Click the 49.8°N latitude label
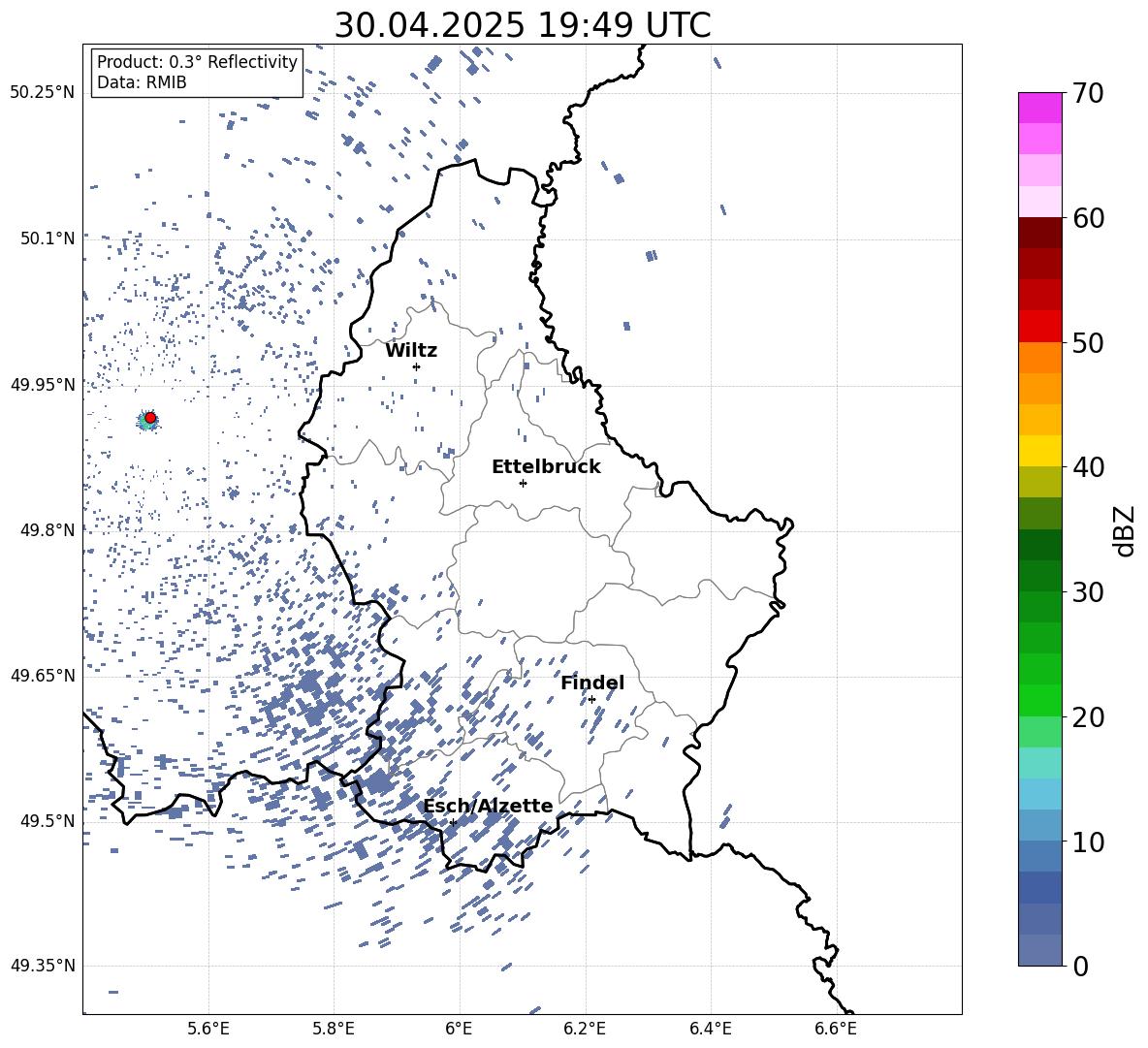Viewport: 1148px width, 1048px height. click(x=48, y=530)
